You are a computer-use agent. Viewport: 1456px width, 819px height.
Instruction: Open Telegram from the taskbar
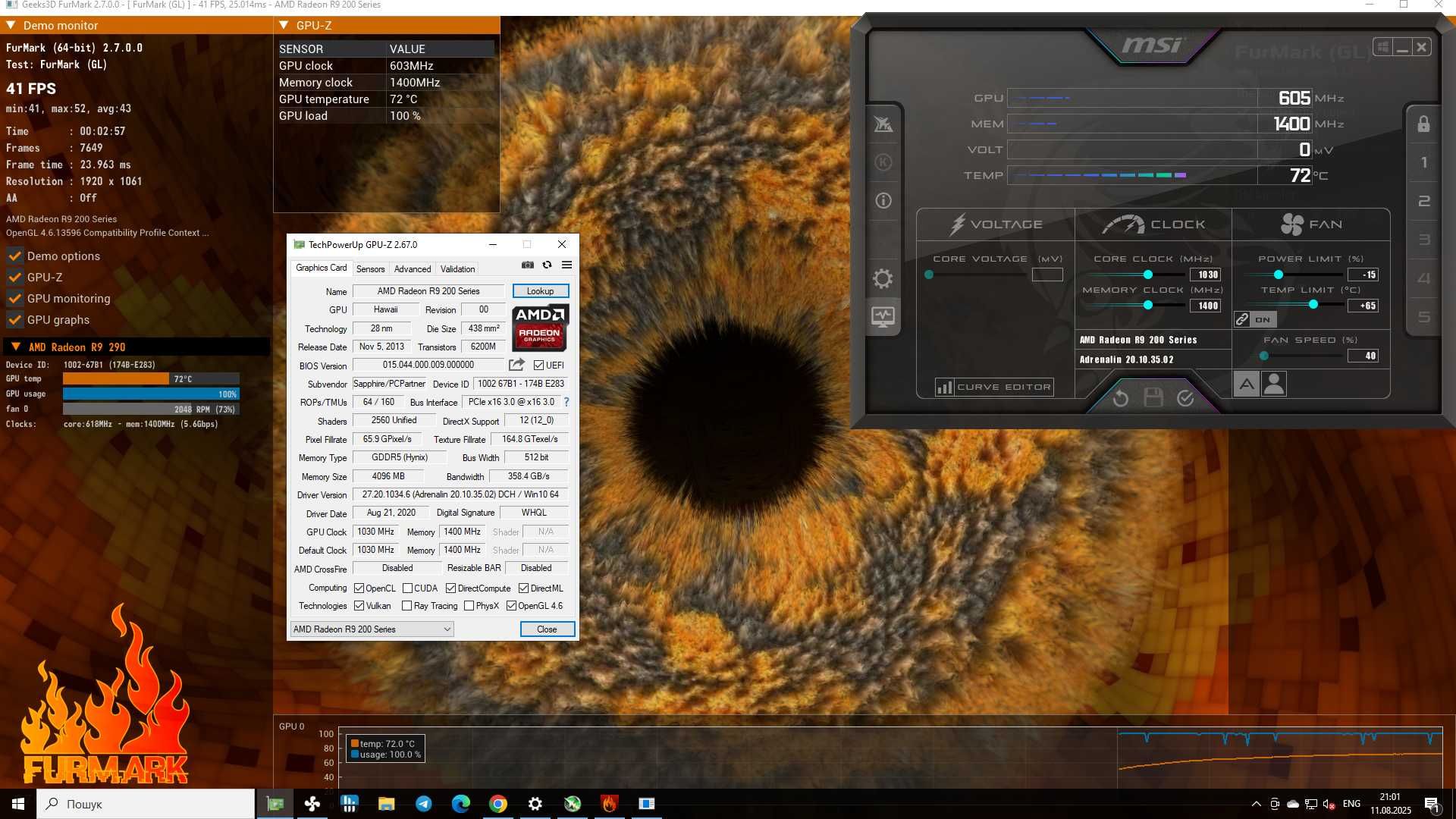click(423, 804)
